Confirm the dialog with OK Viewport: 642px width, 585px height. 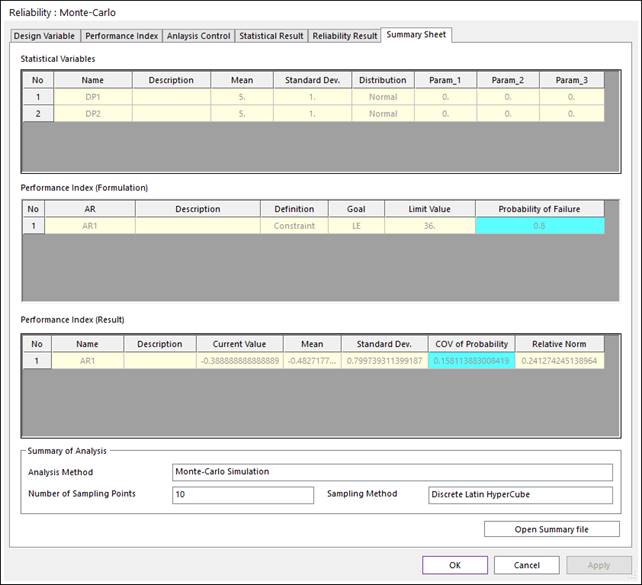pos(455,565)
